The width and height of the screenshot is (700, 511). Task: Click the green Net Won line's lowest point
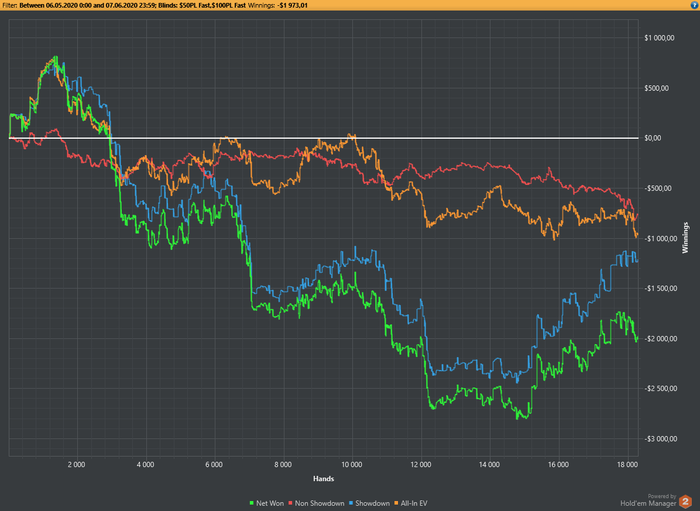519,418
